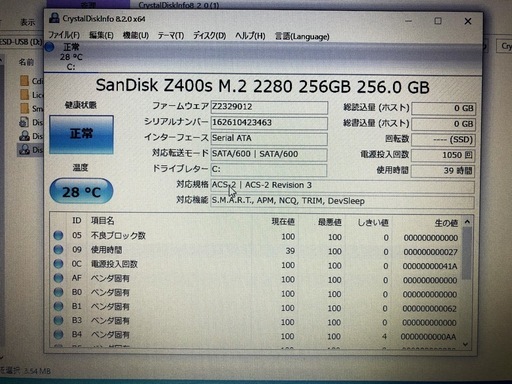Screen dimensions: 512x384
Task: Click the selected Dis file icon in Explorer
Action: pos(24,149)
